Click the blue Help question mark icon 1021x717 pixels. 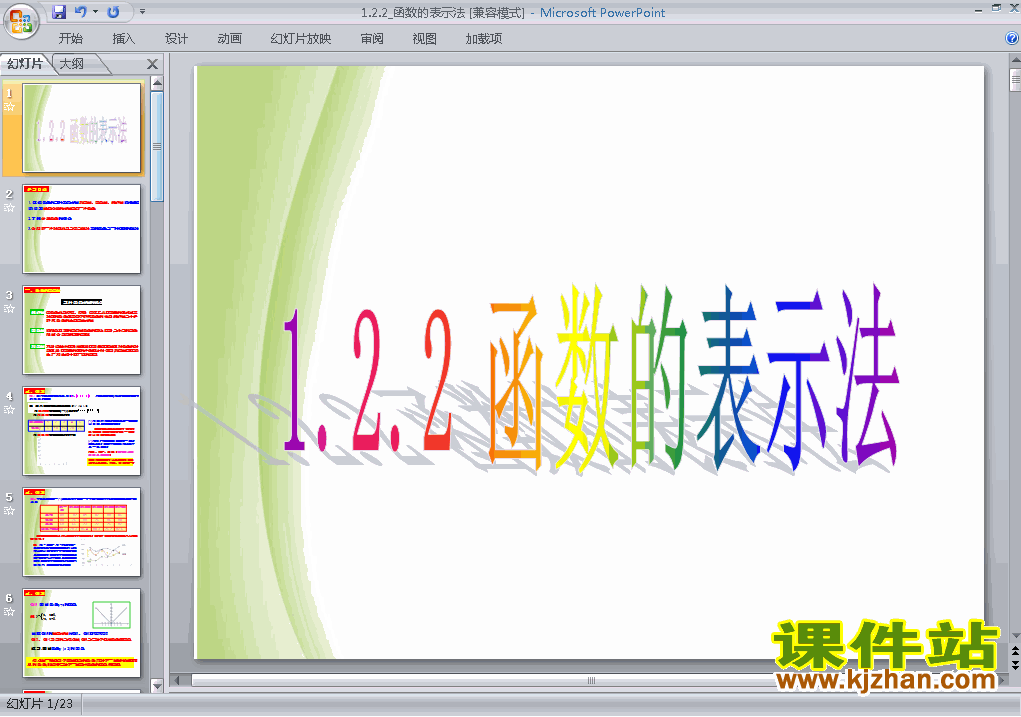[x=1012, y=38]
